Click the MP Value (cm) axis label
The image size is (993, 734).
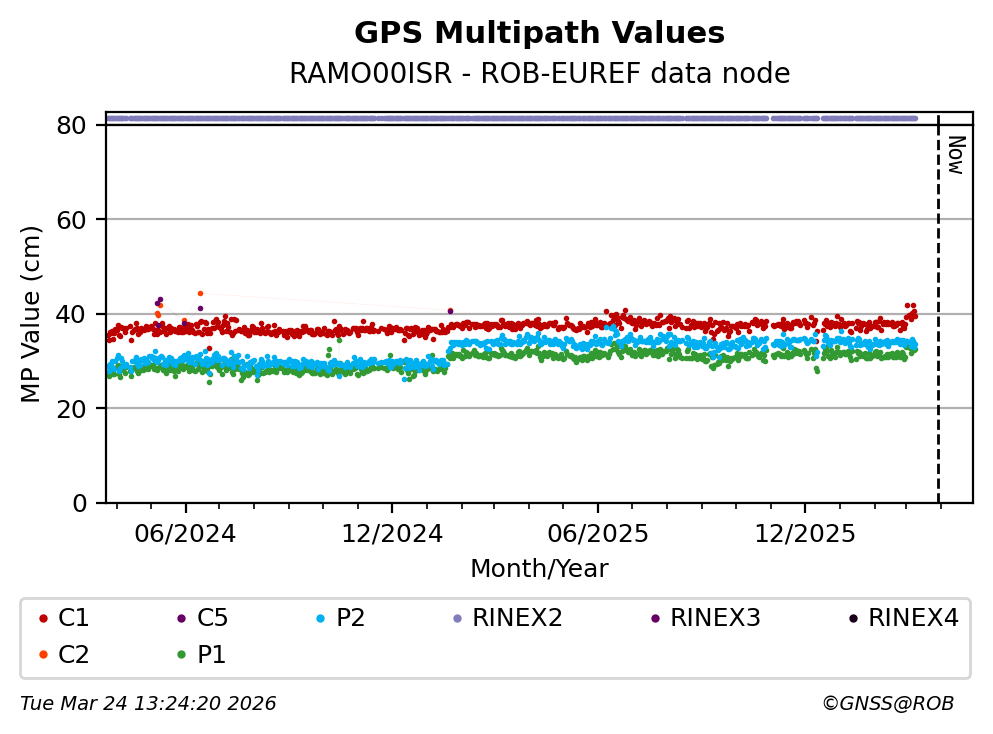click(x=32, y=314)
